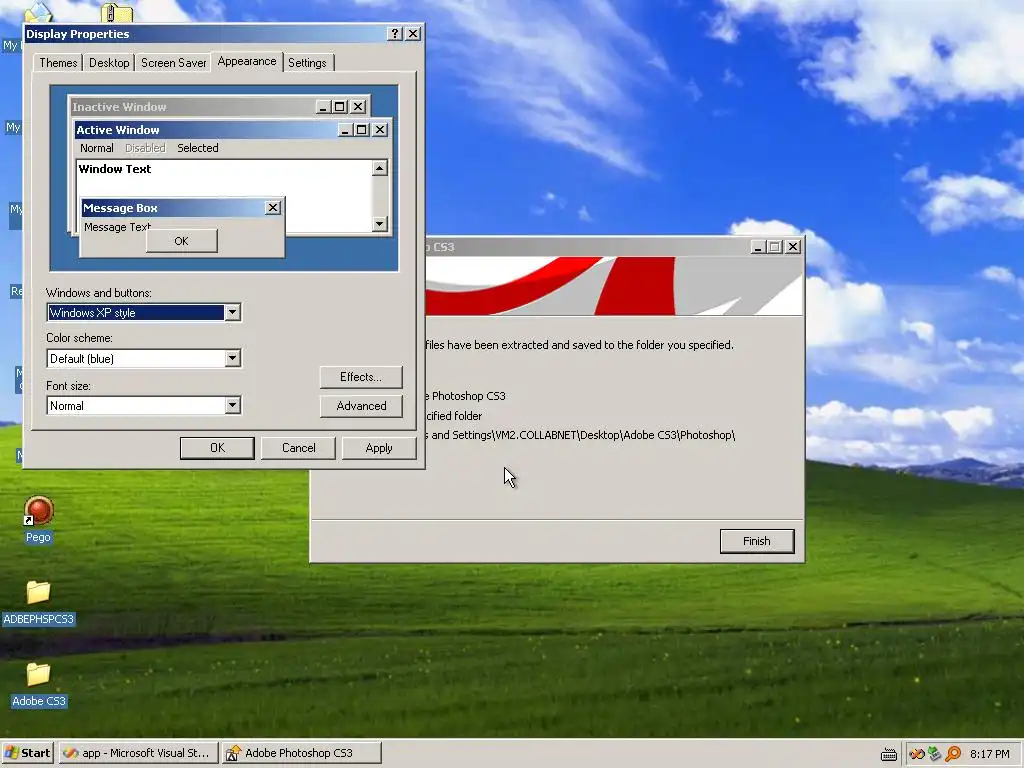The width and height of the screenshot is (1024, 768).
Task: Click the preview scrollbar up arrow
Action: click(379, 168)
